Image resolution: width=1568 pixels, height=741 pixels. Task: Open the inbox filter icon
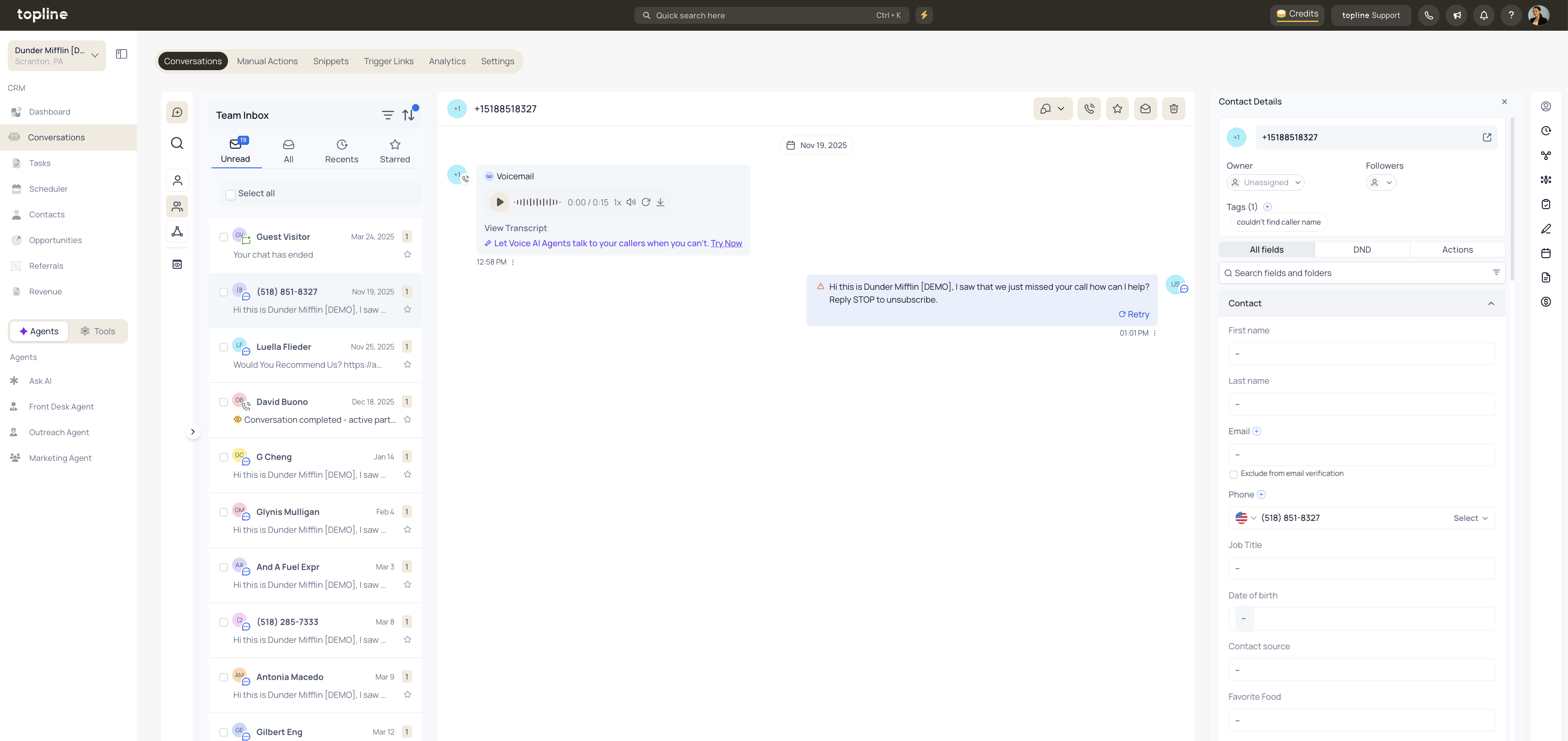[x=388, y=115]
